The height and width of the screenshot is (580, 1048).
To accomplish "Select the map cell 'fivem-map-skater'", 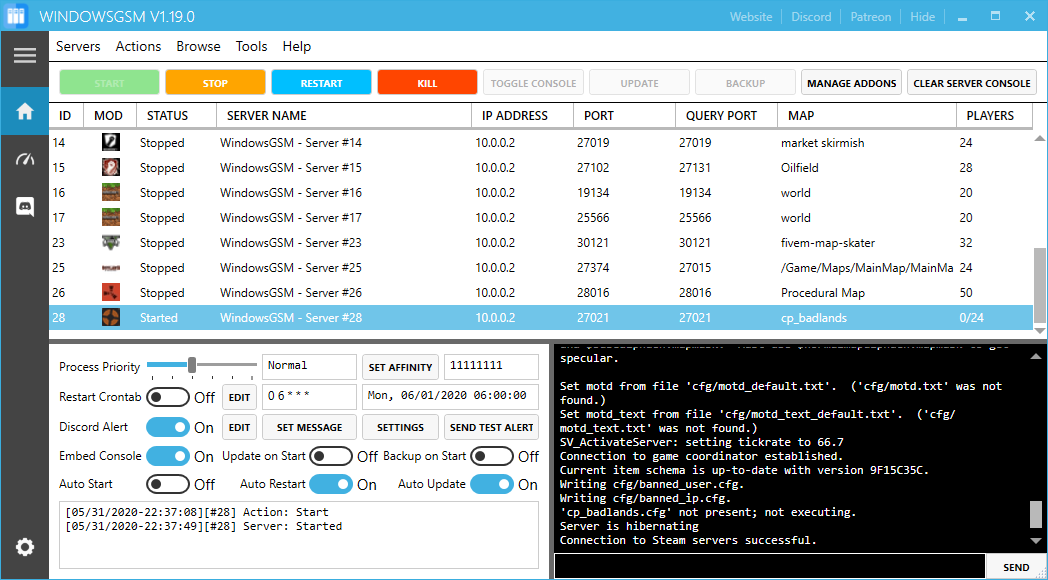I will click(827, 243).
